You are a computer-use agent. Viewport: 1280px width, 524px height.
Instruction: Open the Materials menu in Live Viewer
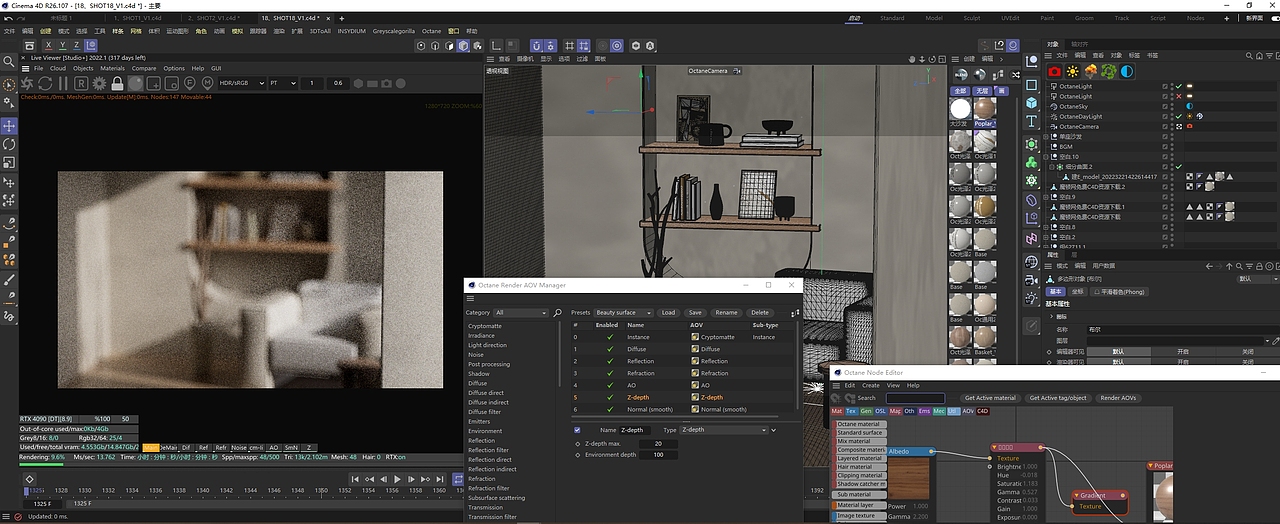(112, 68)
